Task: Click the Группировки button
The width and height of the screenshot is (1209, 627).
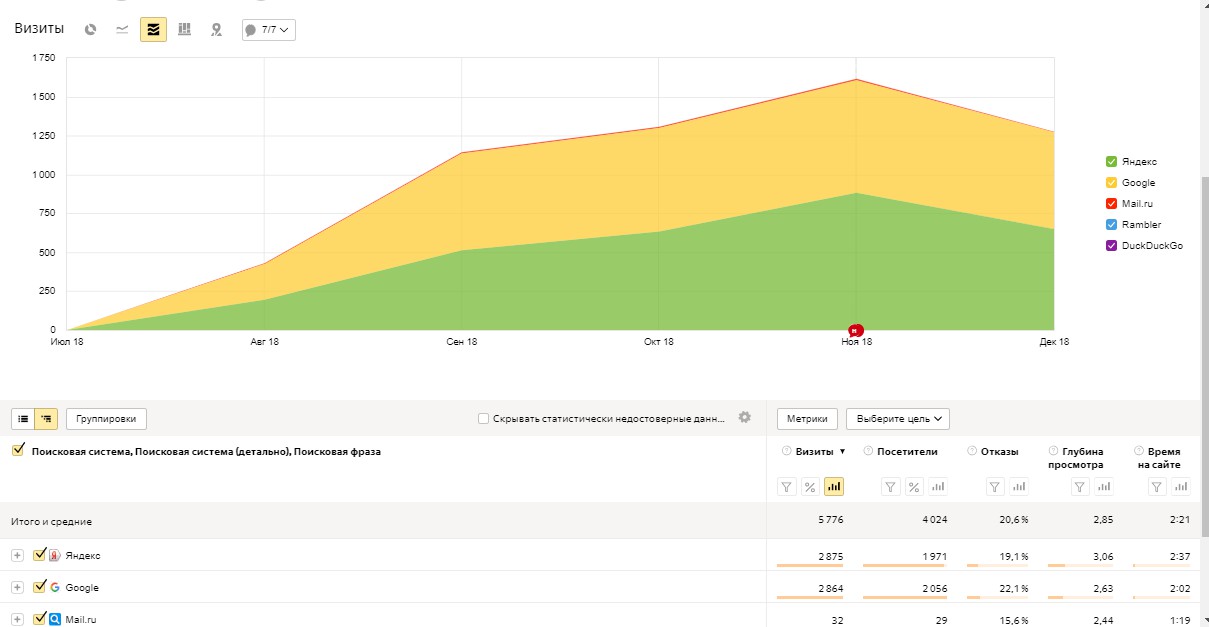Action: [x=107, y=419]
